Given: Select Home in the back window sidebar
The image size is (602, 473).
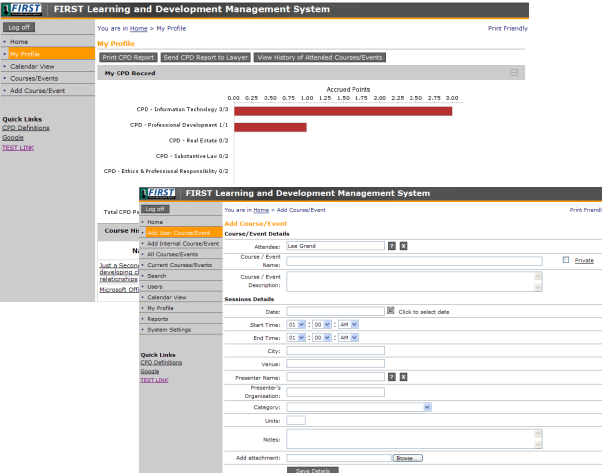Looking at the screenshot, I should pyautogui.click(x=19, y=42).
